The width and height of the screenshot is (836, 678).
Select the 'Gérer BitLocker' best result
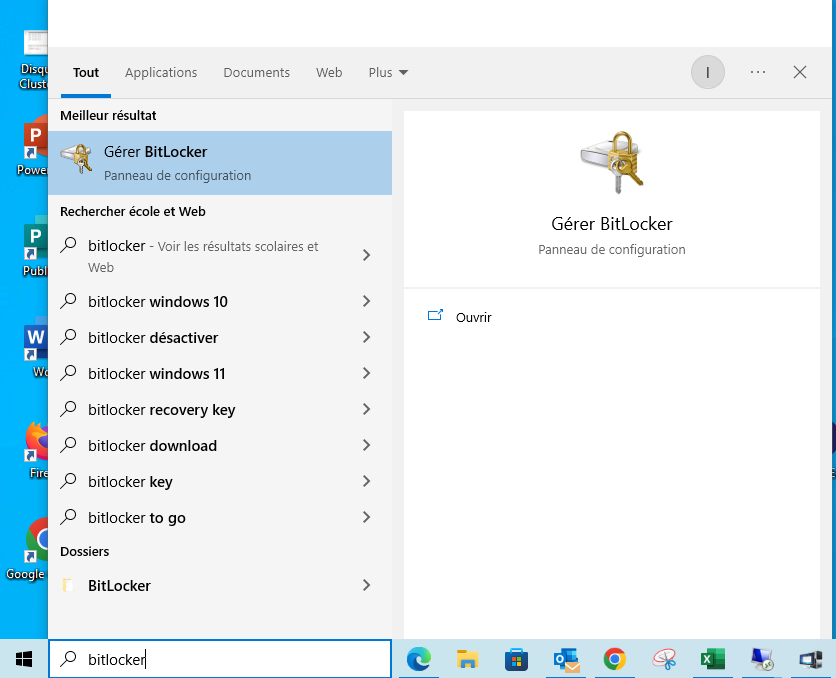click(220, 163)
